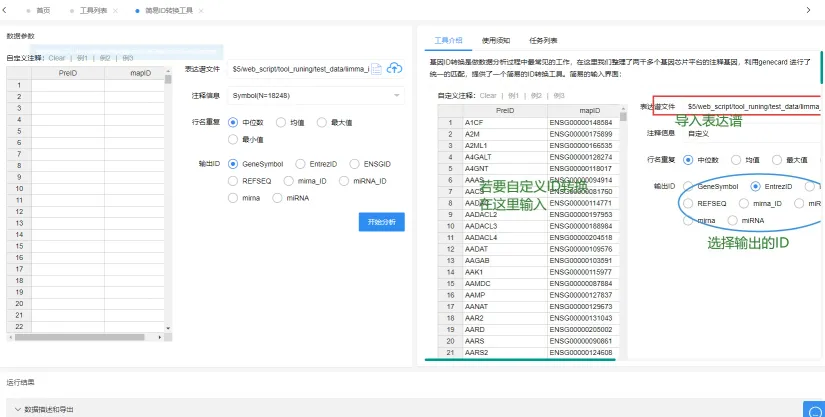Choose the ENSGID output option in the left form

[355, 163]
